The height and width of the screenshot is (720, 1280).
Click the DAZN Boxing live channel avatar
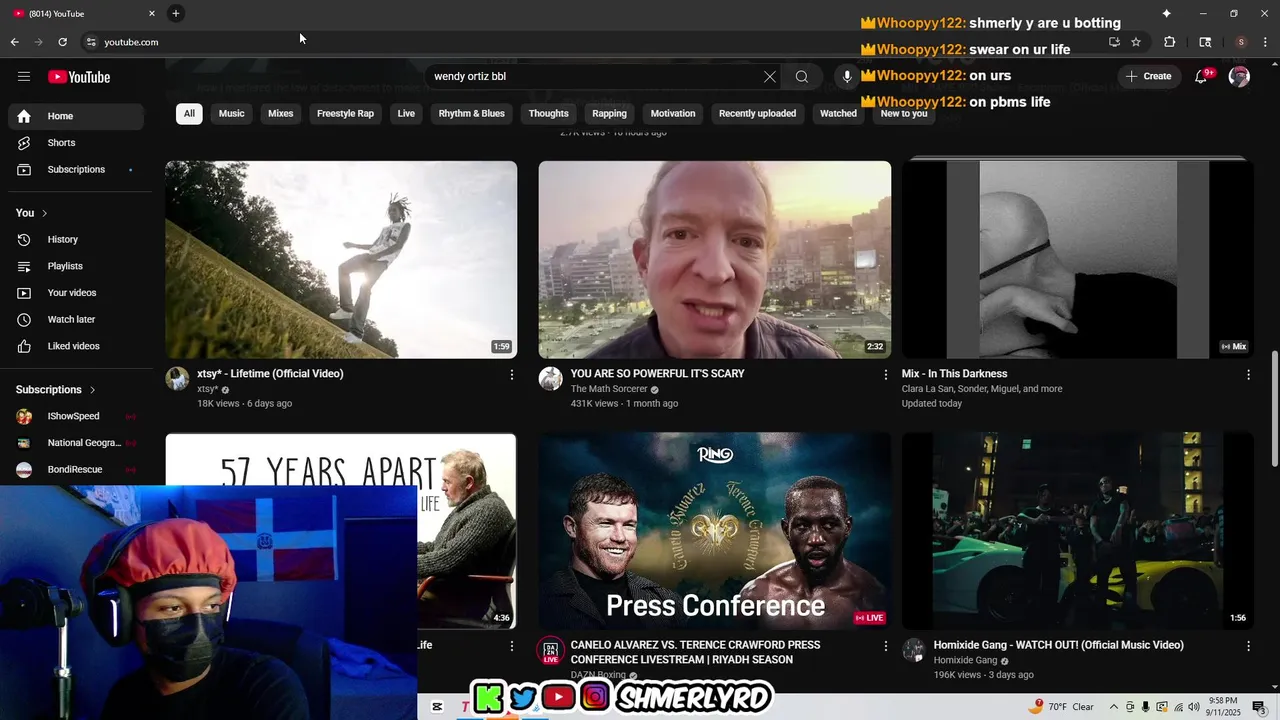550,651
